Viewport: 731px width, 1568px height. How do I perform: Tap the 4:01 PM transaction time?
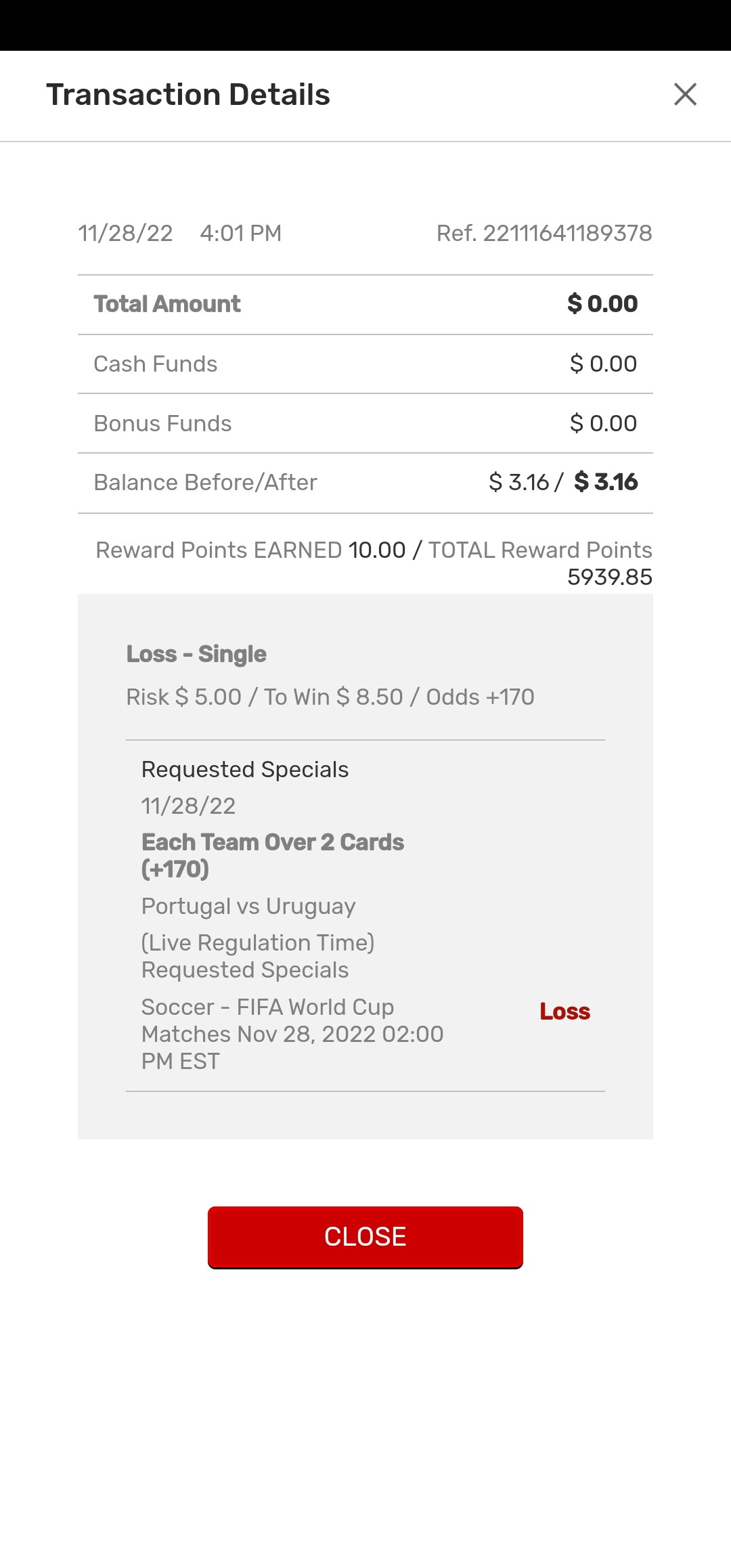point(240,233)
